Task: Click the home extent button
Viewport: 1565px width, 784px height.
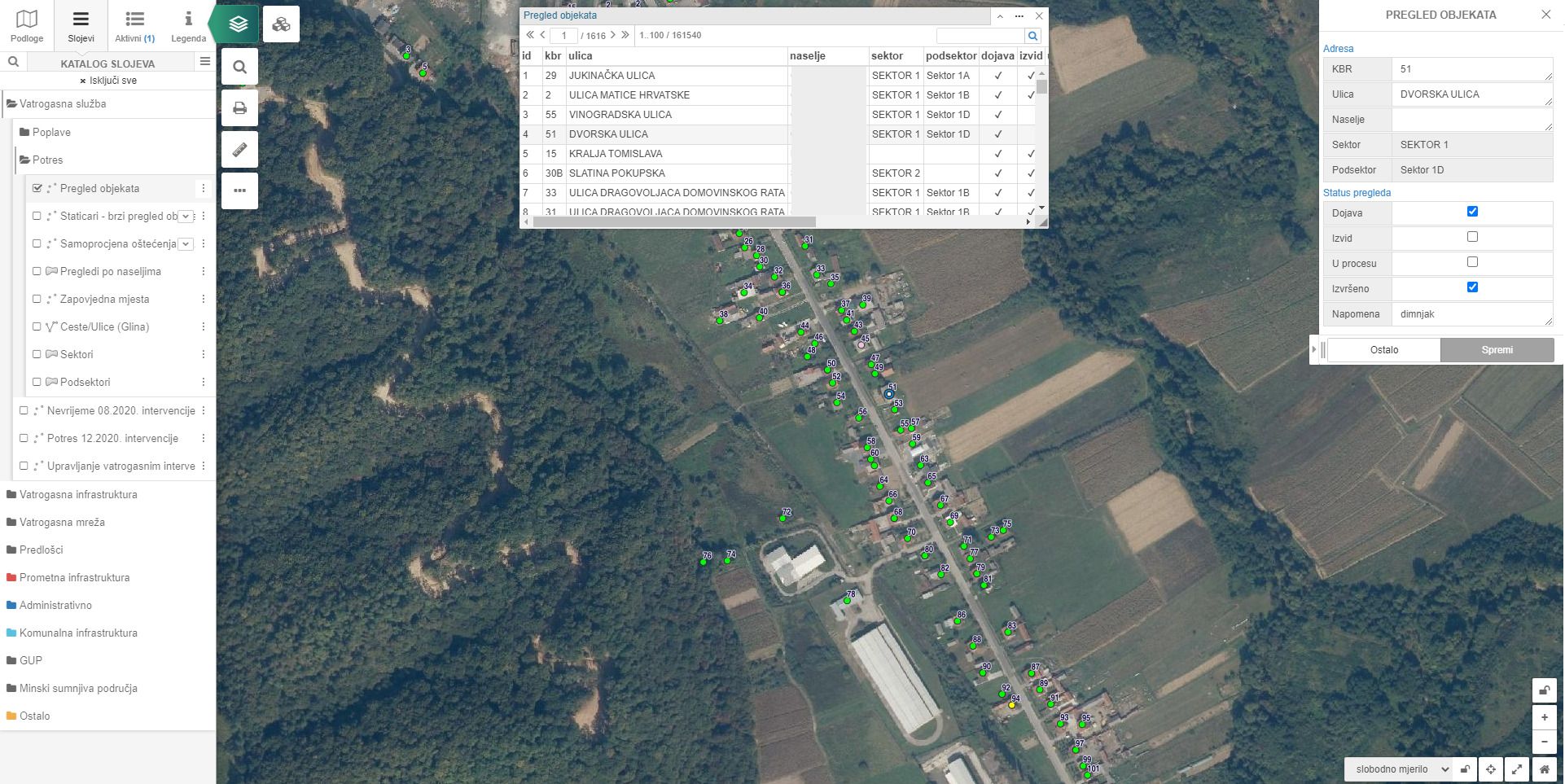Action: coord(1545,769)
